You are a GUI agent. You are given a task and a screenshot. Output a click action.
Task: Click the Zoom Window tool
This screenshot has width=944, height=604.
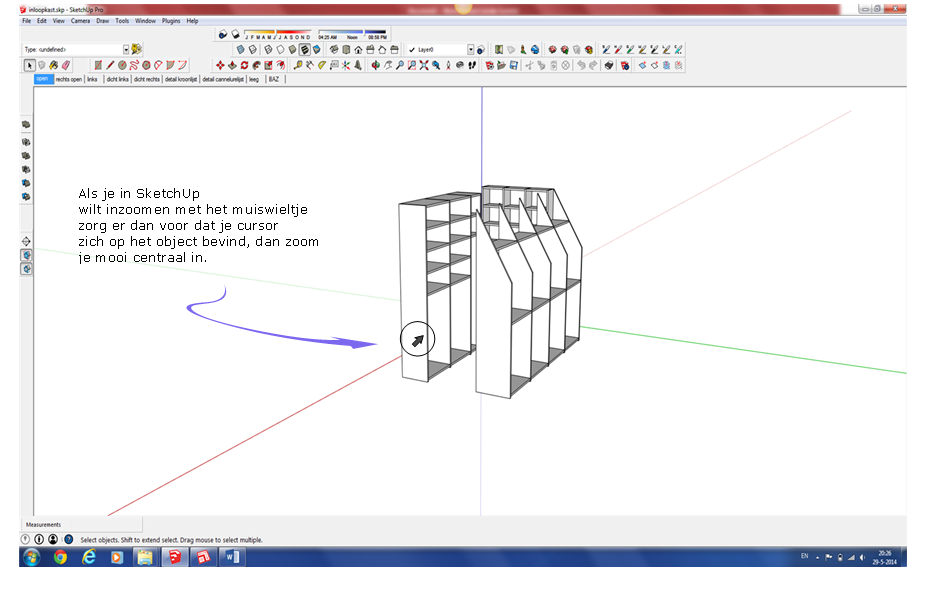point(412,65)
